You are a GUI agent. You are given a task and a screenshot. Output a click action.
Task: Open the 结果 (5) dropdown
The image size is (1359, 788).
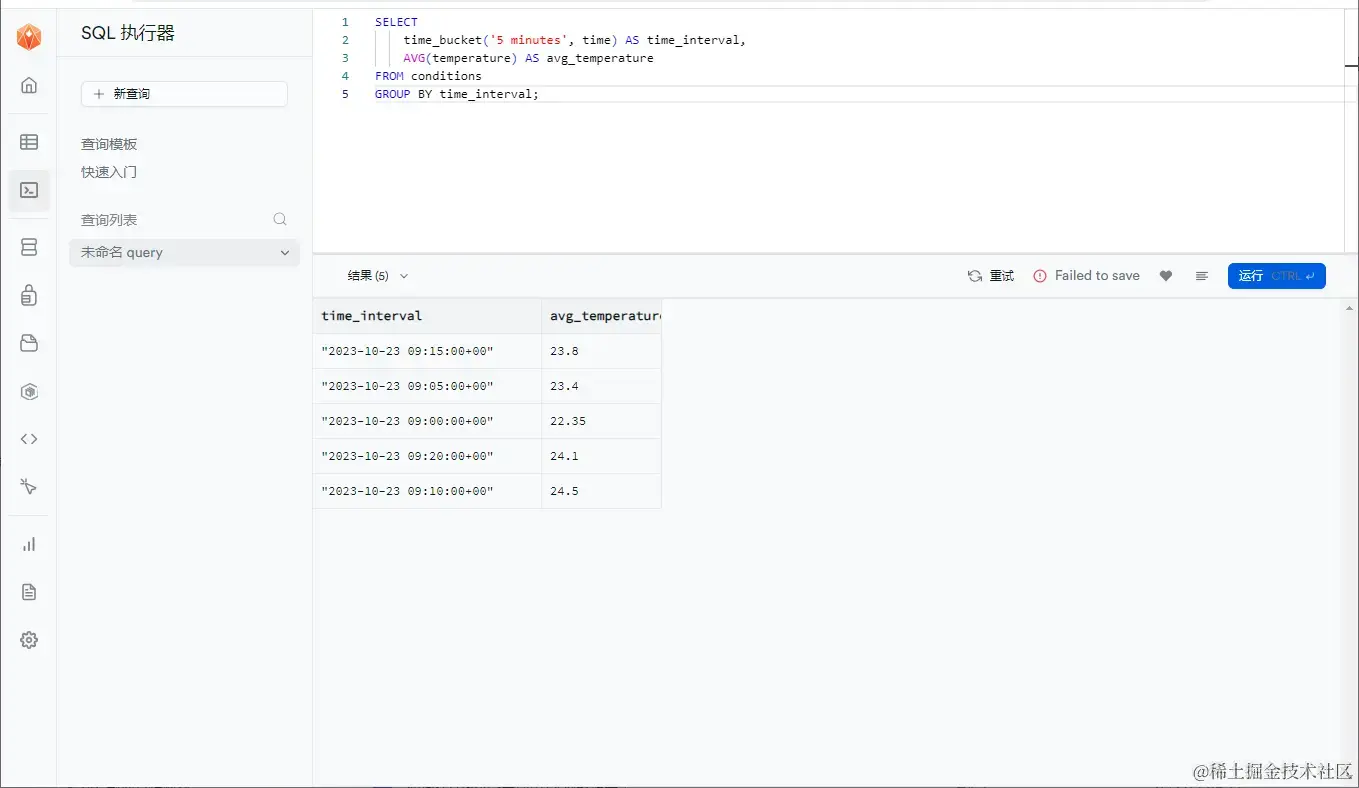coord(377,276)
